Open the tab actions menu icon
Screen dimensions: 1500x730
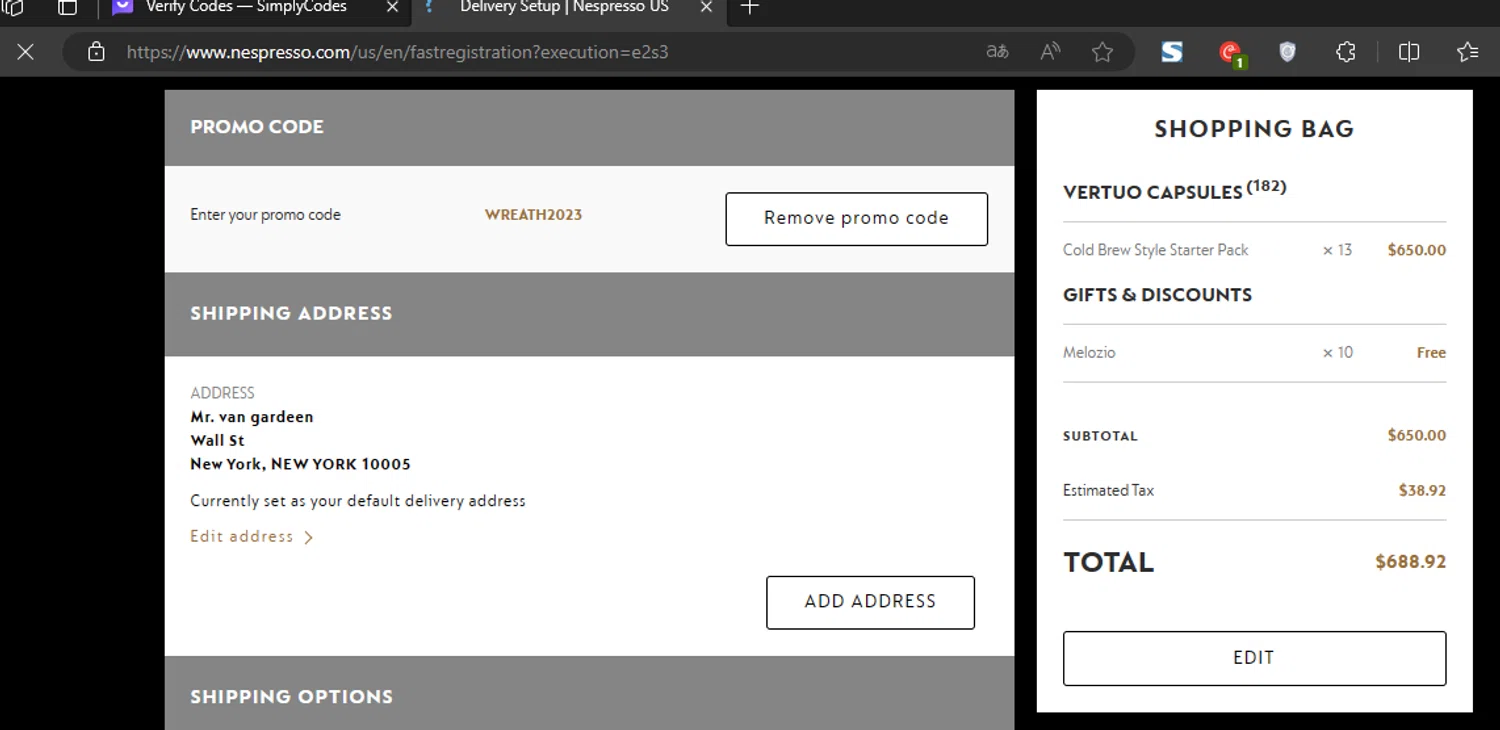(x=67, y=8)
